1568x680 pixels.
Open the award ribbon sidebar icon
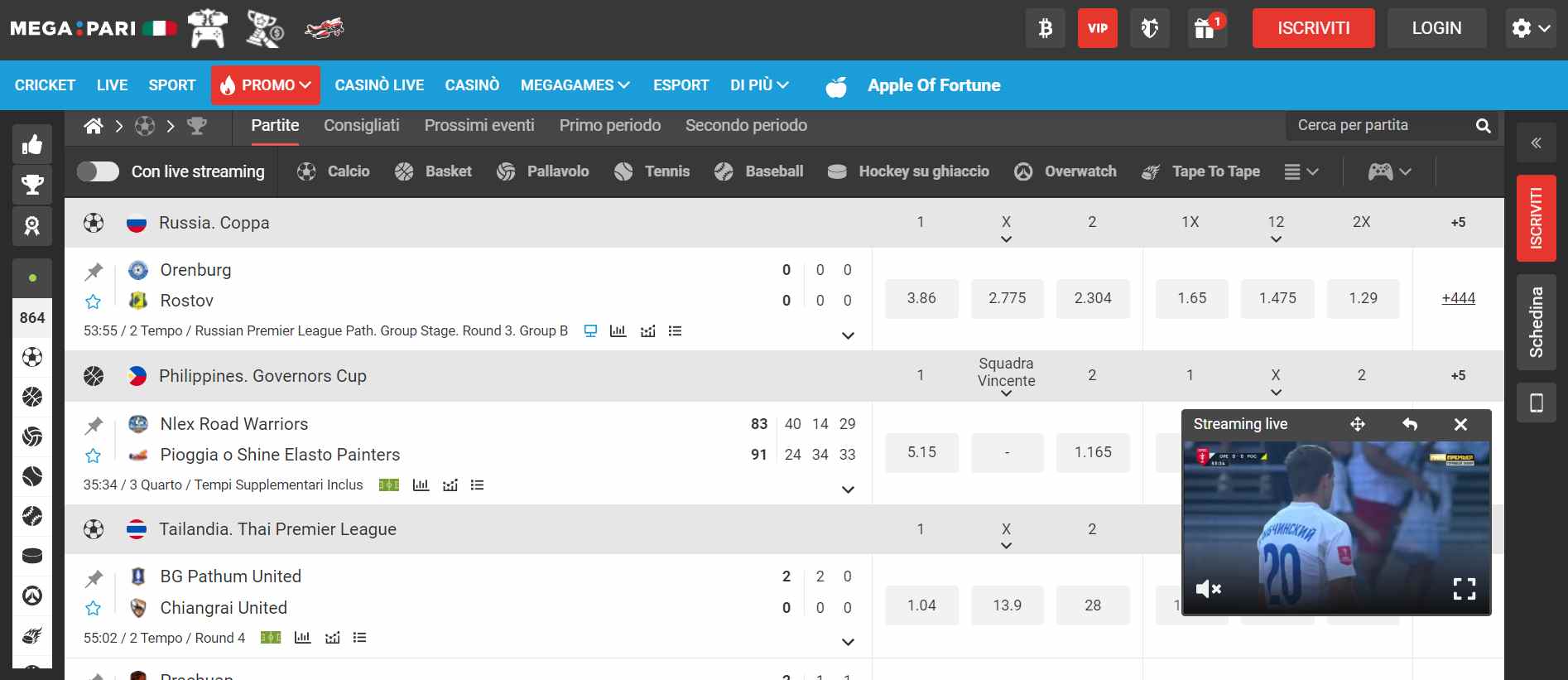pyautogui.click(x=32, y=225)
